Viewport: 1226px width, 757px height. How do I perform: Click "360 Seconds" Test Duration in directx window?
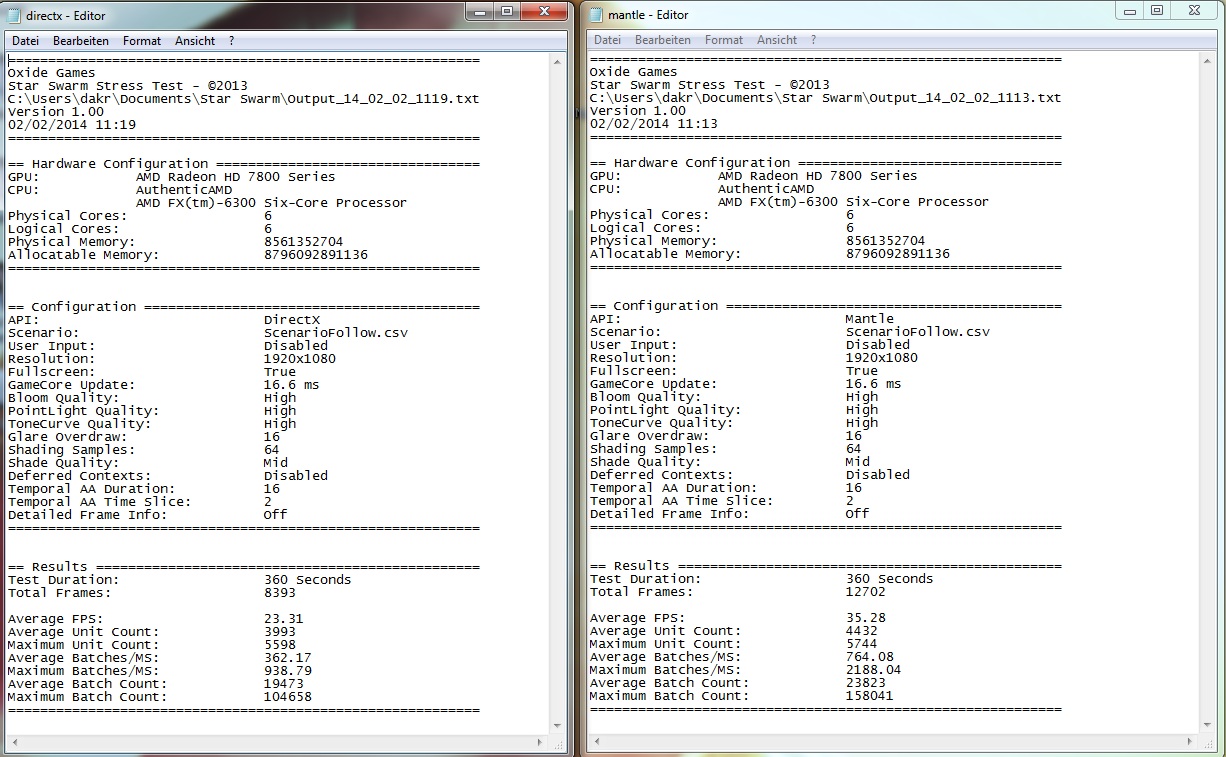308,580
